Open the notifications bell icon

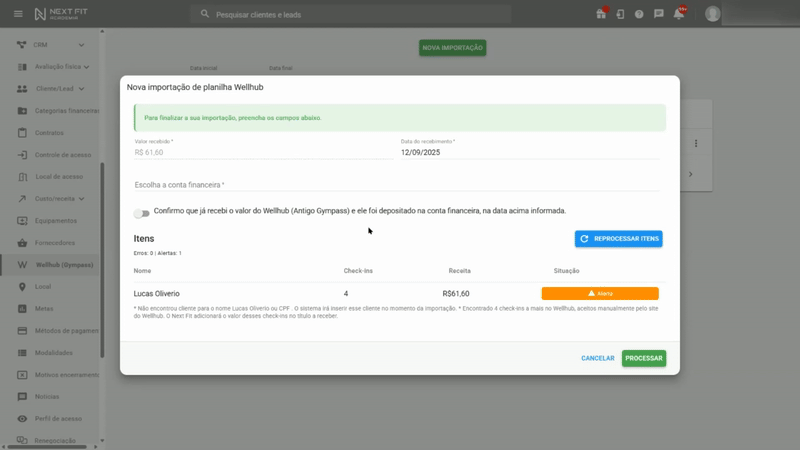[679, 14]
